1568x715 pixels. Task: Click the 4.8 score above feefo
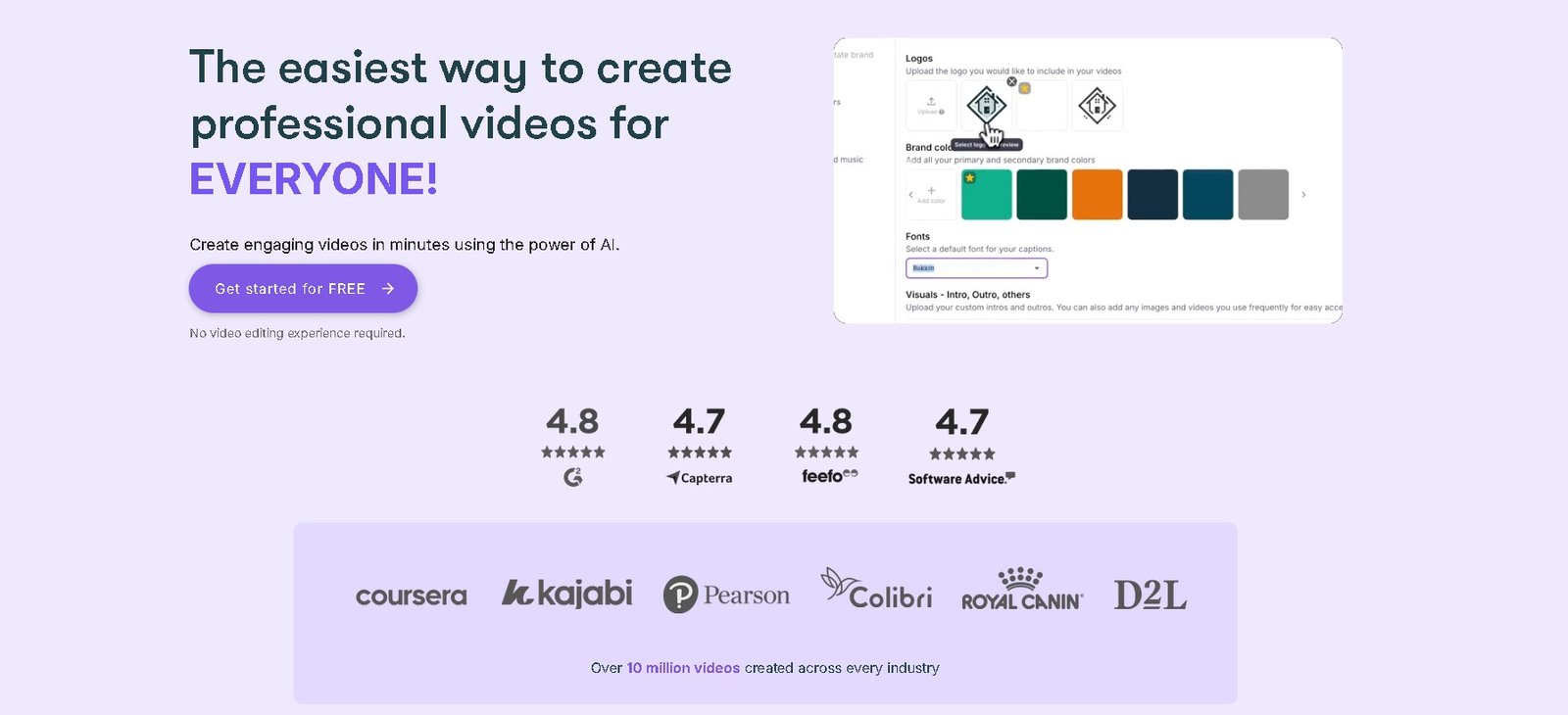826,421
